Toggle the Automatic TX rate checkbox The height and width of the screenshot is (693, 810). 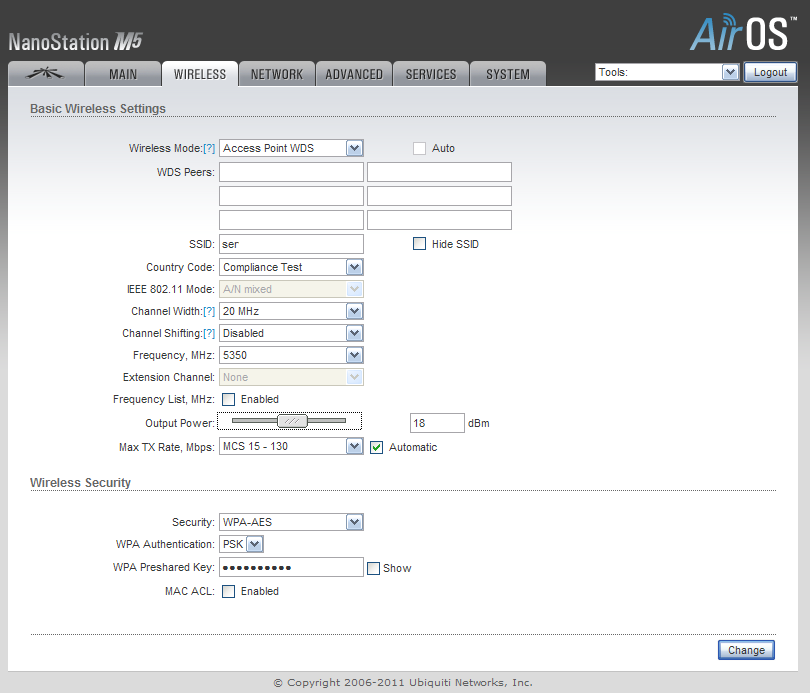pos(377,448)
